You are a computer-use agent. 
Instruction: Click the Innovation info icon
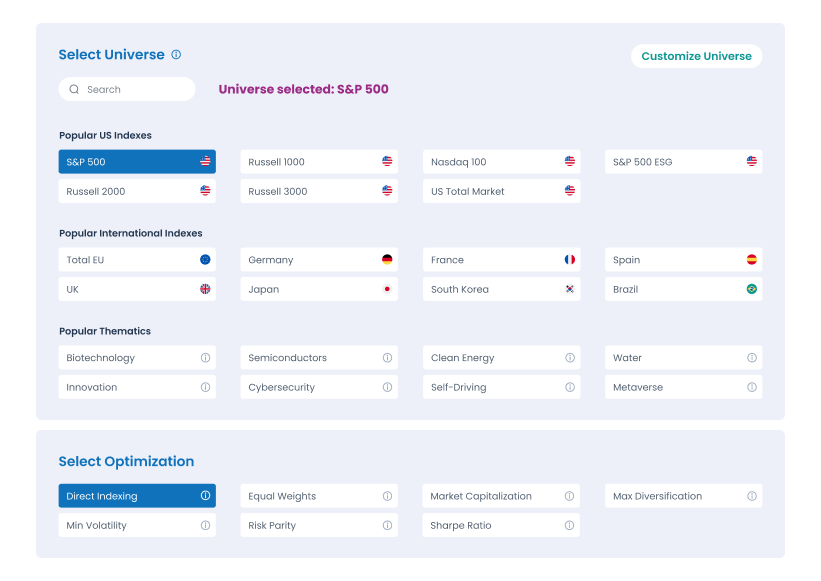click(205, 387)
